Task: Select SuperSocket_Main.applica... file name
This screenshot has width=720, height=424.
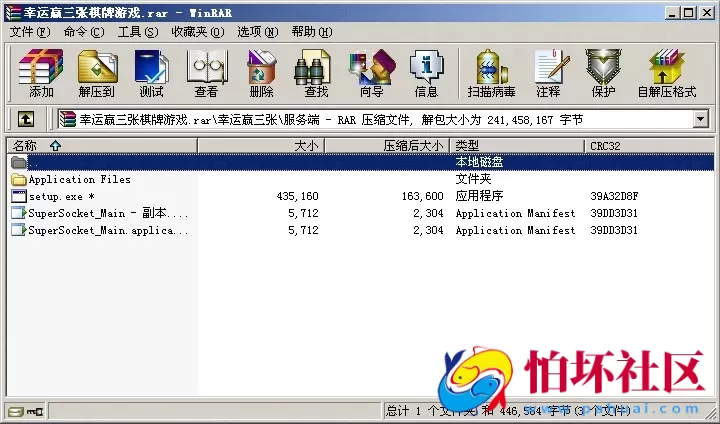Action: 108,230
